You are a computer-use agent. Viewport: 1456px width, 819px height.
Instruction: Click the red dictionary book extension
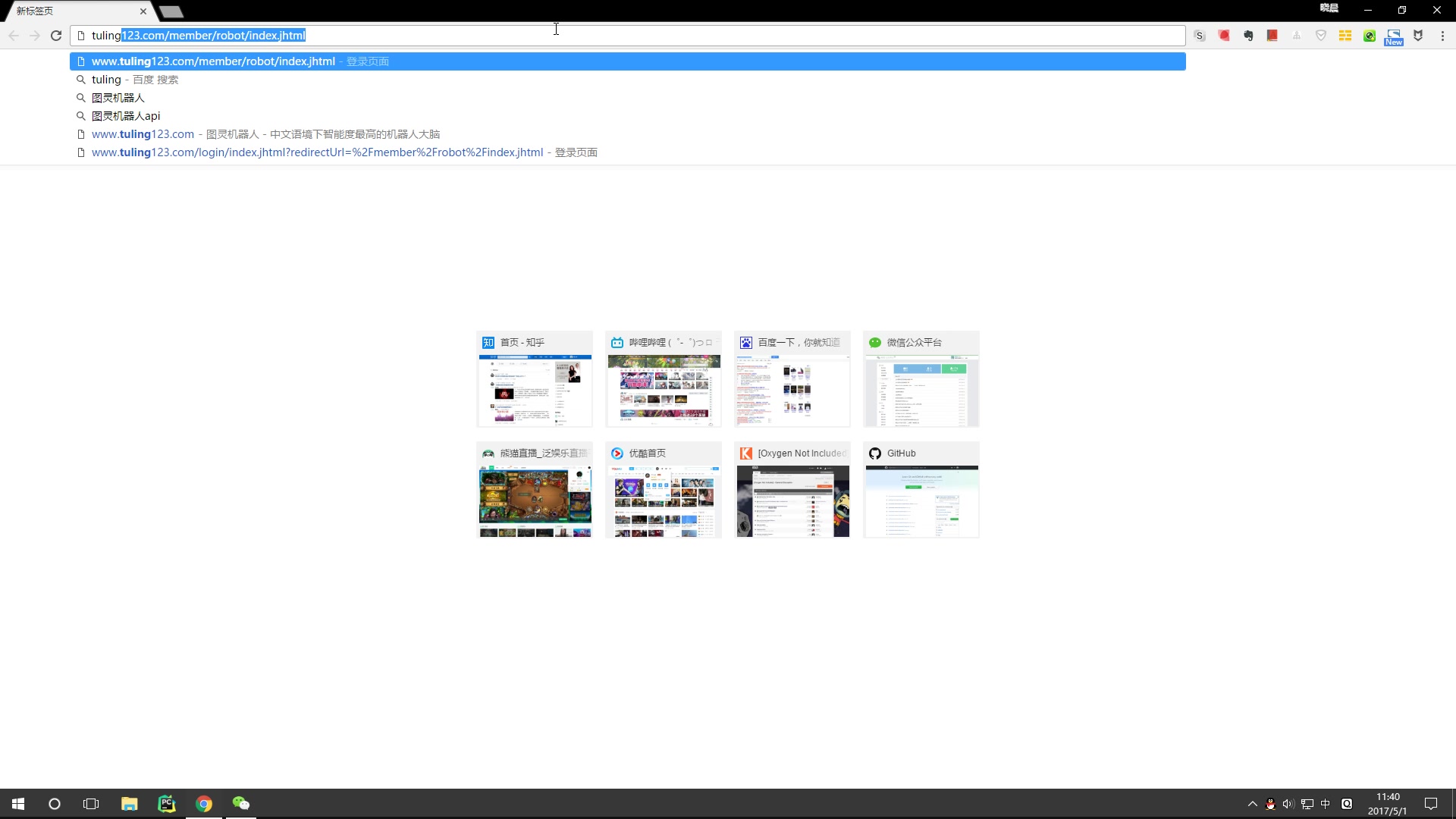(x=1272, y=36)
